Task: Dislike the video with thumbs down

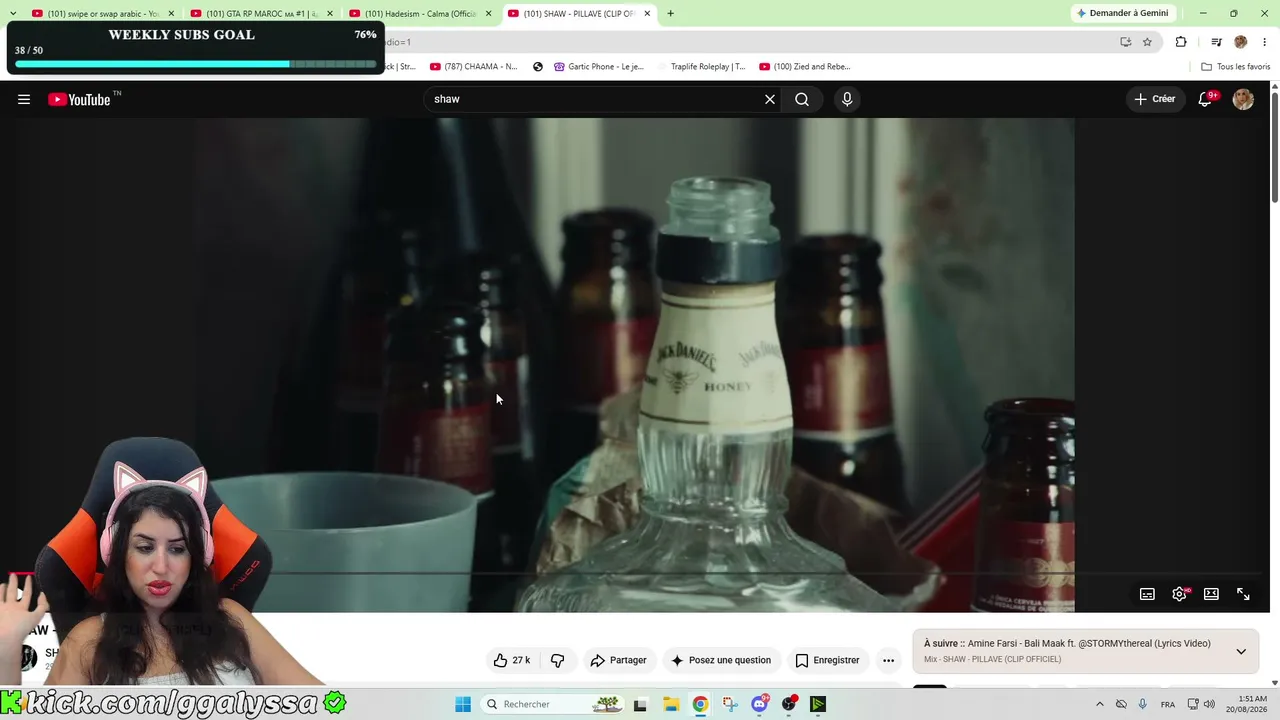Action: [x=558, y=660]
